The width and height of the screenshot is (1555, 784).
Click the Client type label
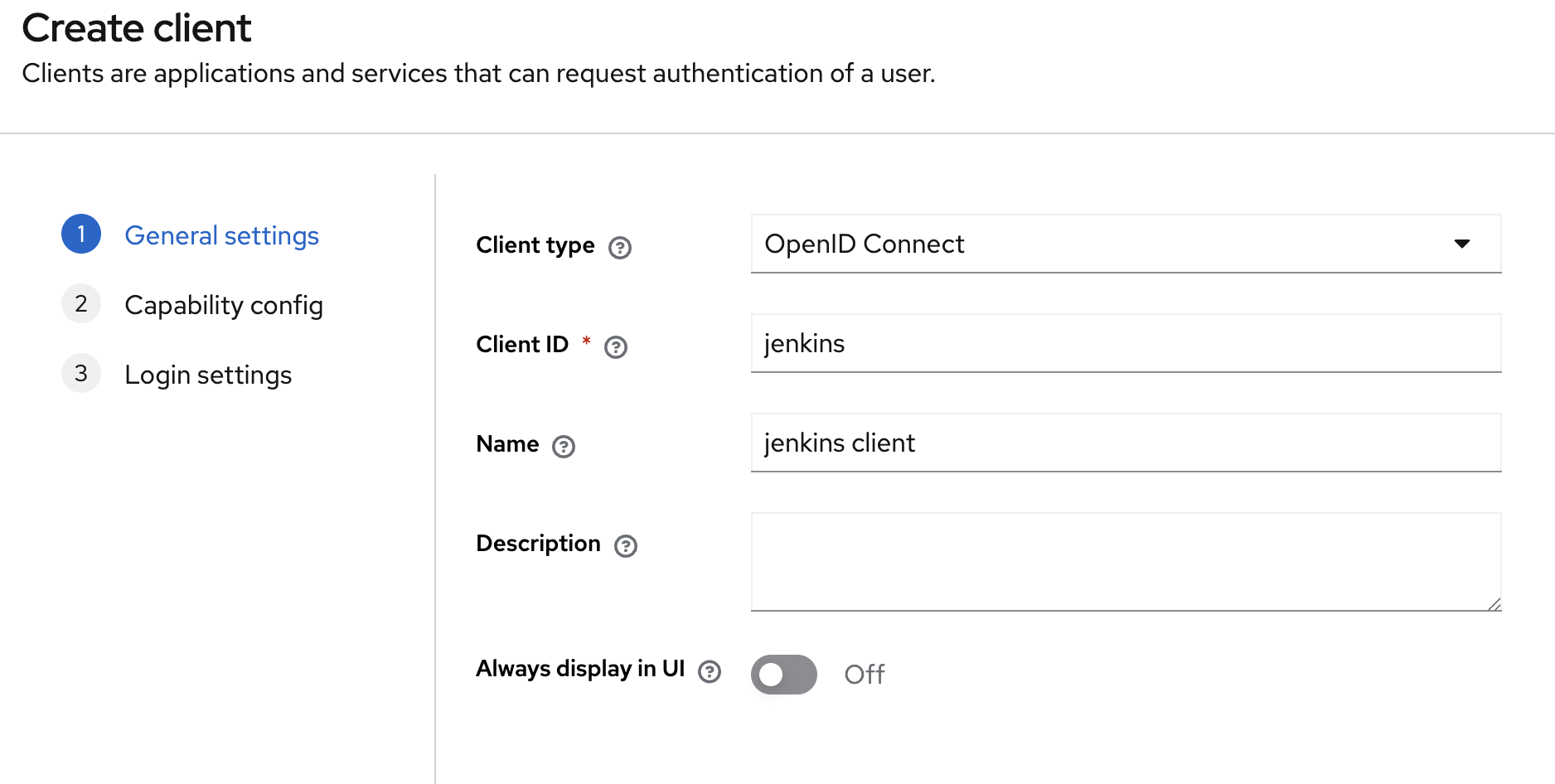click(535, 245)
